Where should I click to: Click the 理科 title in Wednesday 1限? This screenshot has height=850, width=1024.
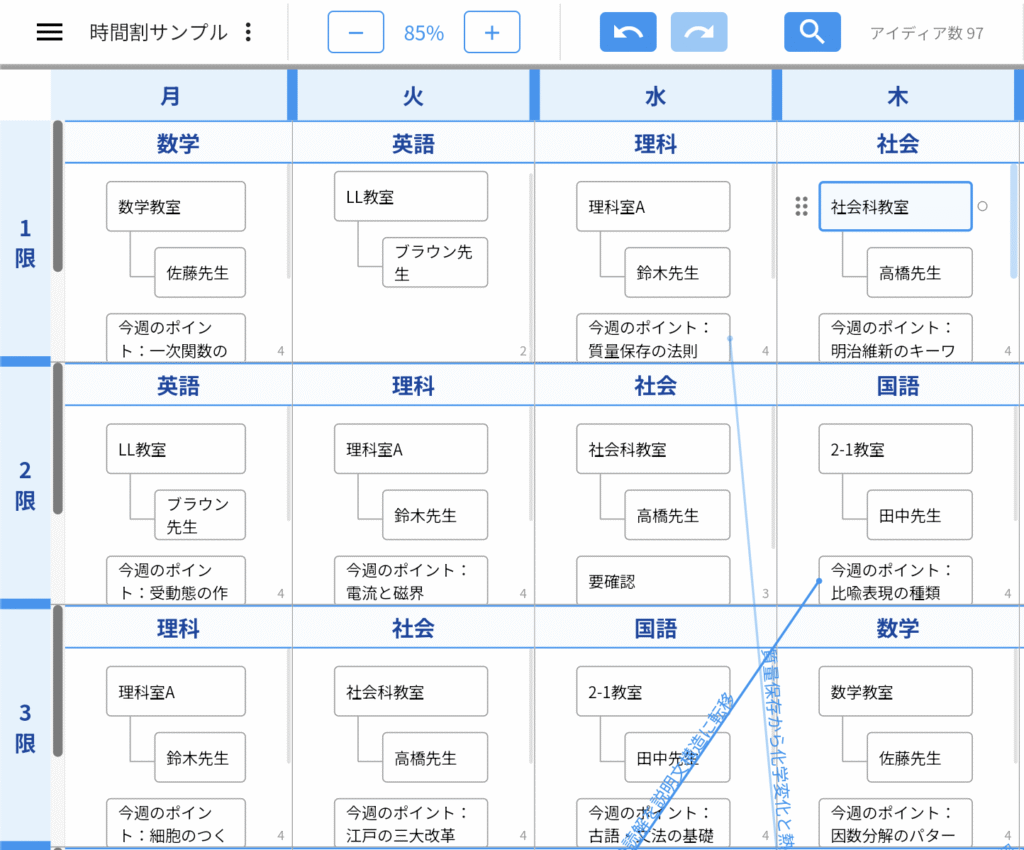click(655, 143)
